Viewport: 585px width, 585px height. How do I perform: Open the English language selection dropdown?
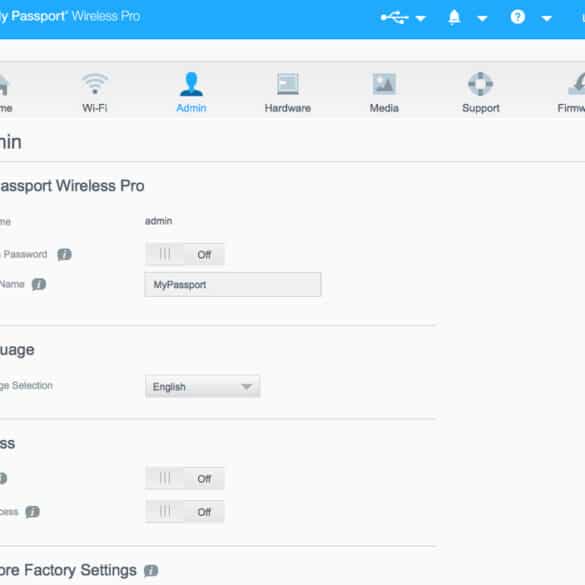click(x=203, y=387)
